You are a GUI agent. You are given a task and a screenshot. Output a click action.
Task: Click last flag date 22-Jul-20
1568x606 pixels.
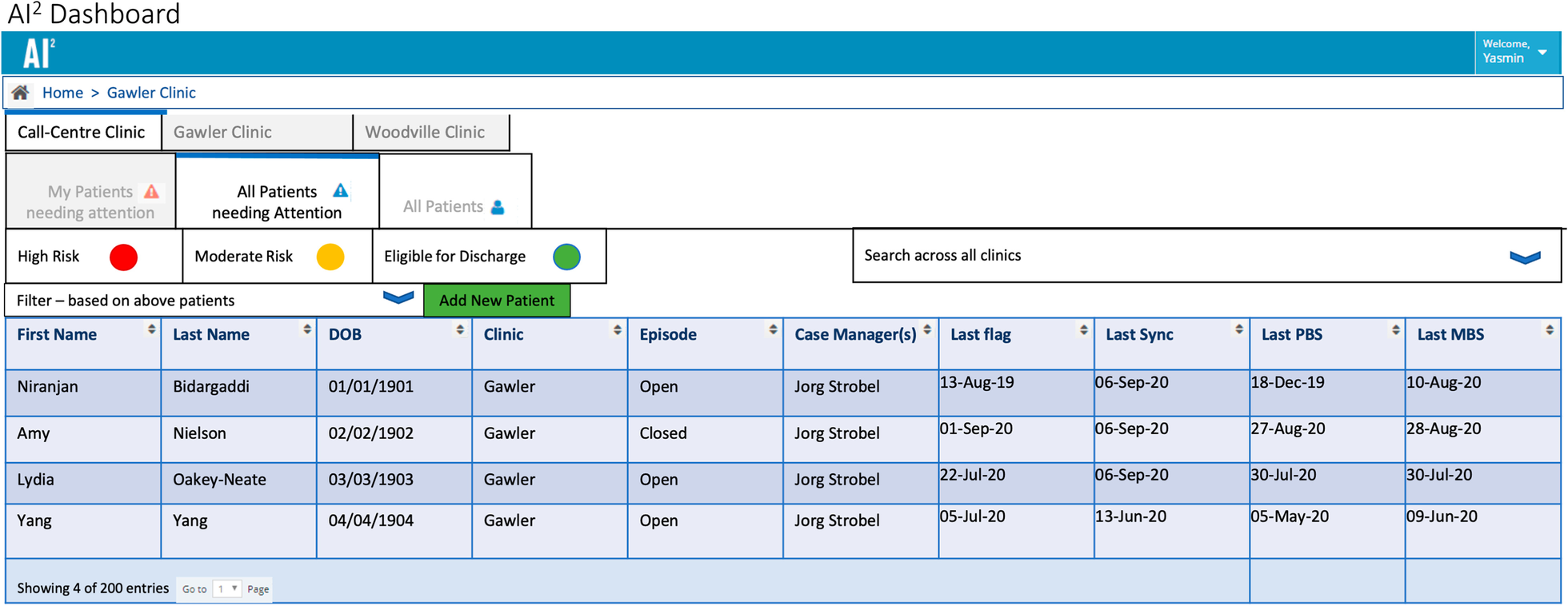coord(972,475)
